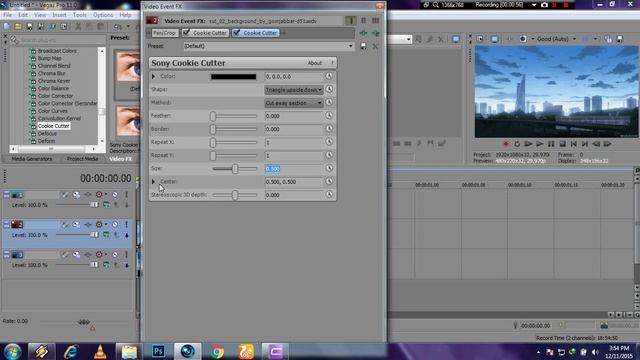
Task: Click About in the Sony Cookie Cutter header
Action: pos(315,63)
